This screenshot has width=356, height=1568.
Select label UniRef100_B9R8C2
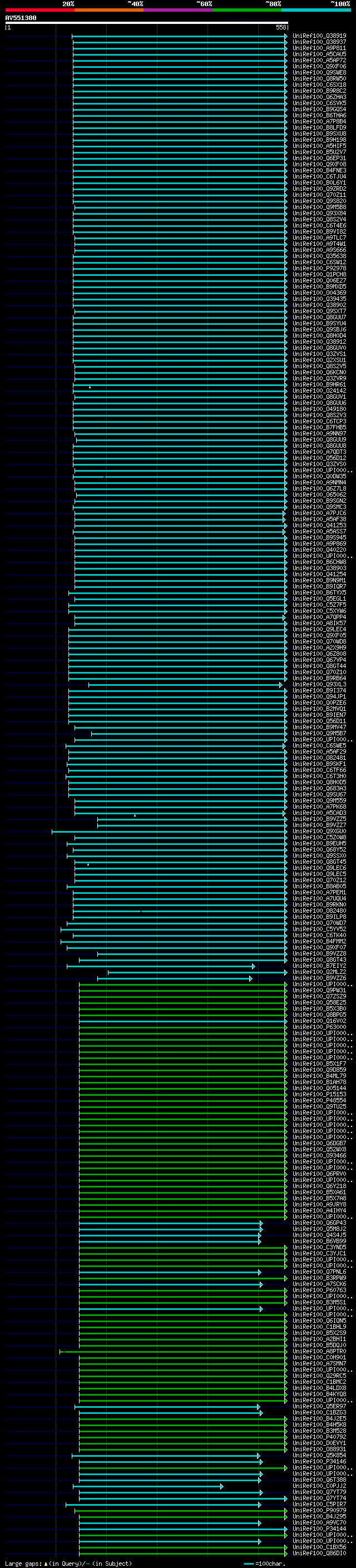[x=319, y=91]
